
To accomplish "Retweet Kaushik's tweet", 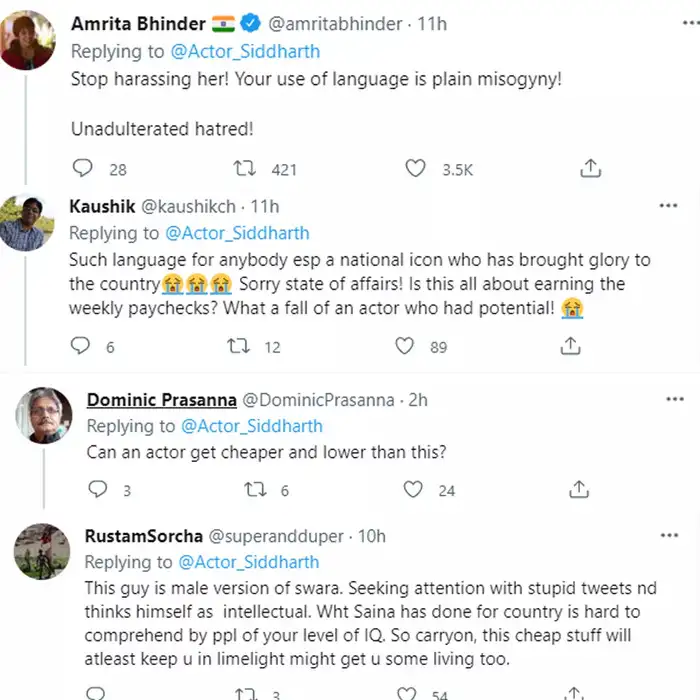I will click(x=239, y=346).
